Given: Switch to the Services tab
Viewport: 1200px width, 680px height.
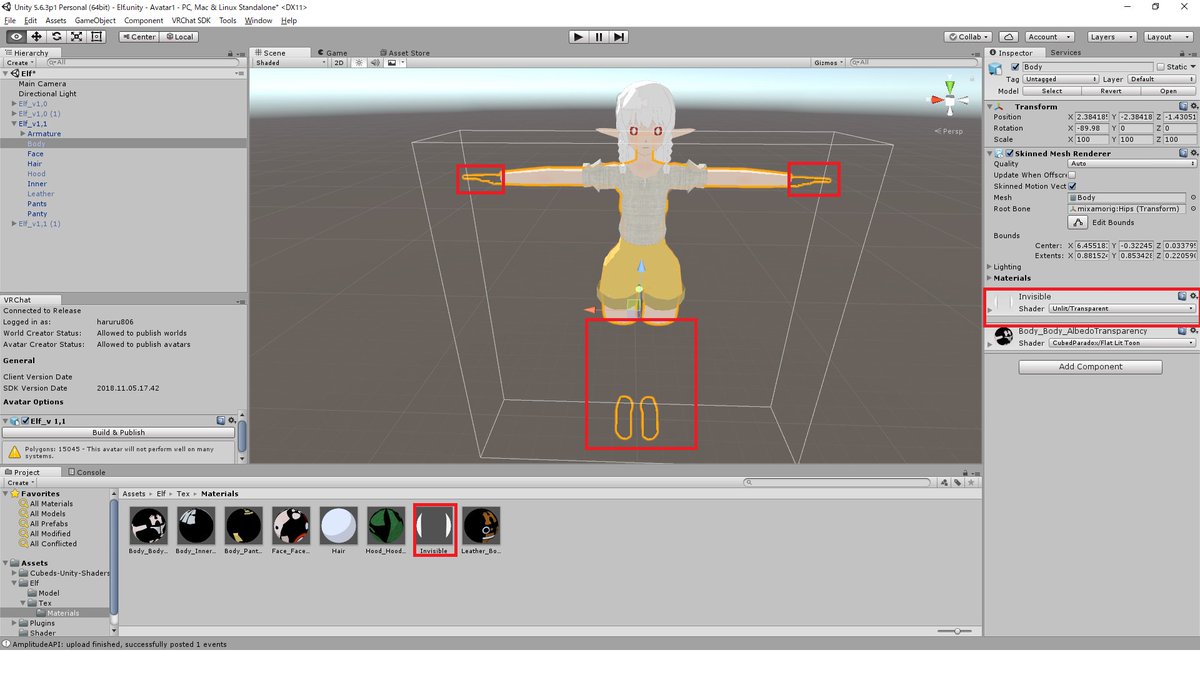Looking at the screenshot, I should click(x=1065, y=52).
